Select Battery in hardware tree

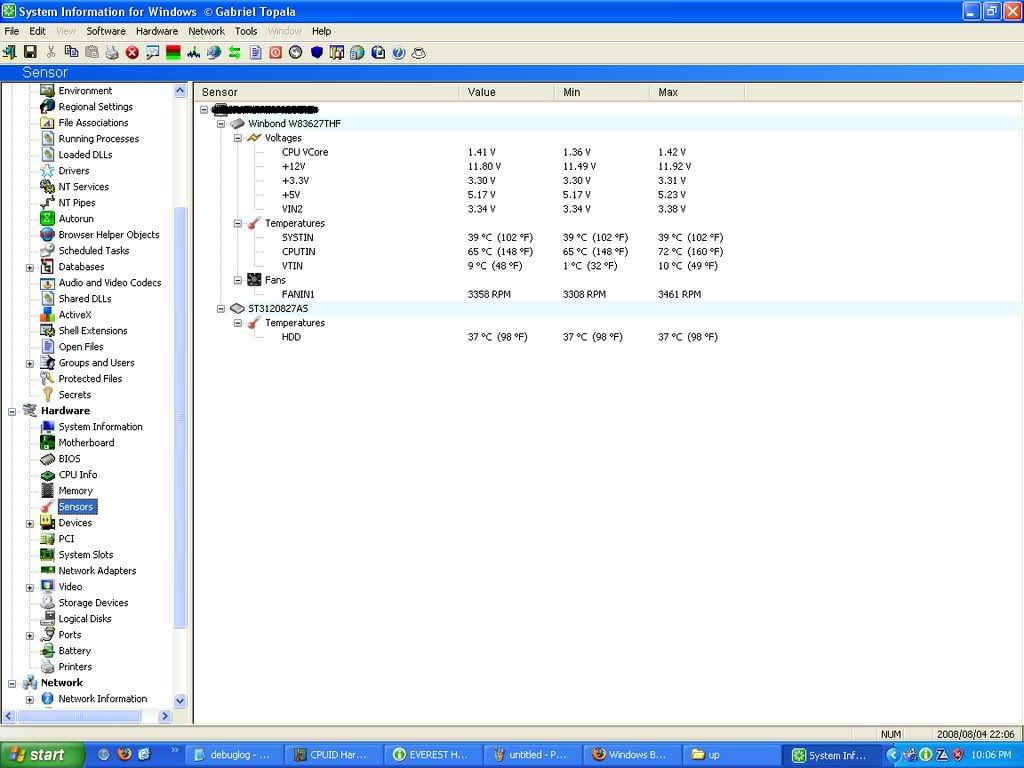[74, 650]
